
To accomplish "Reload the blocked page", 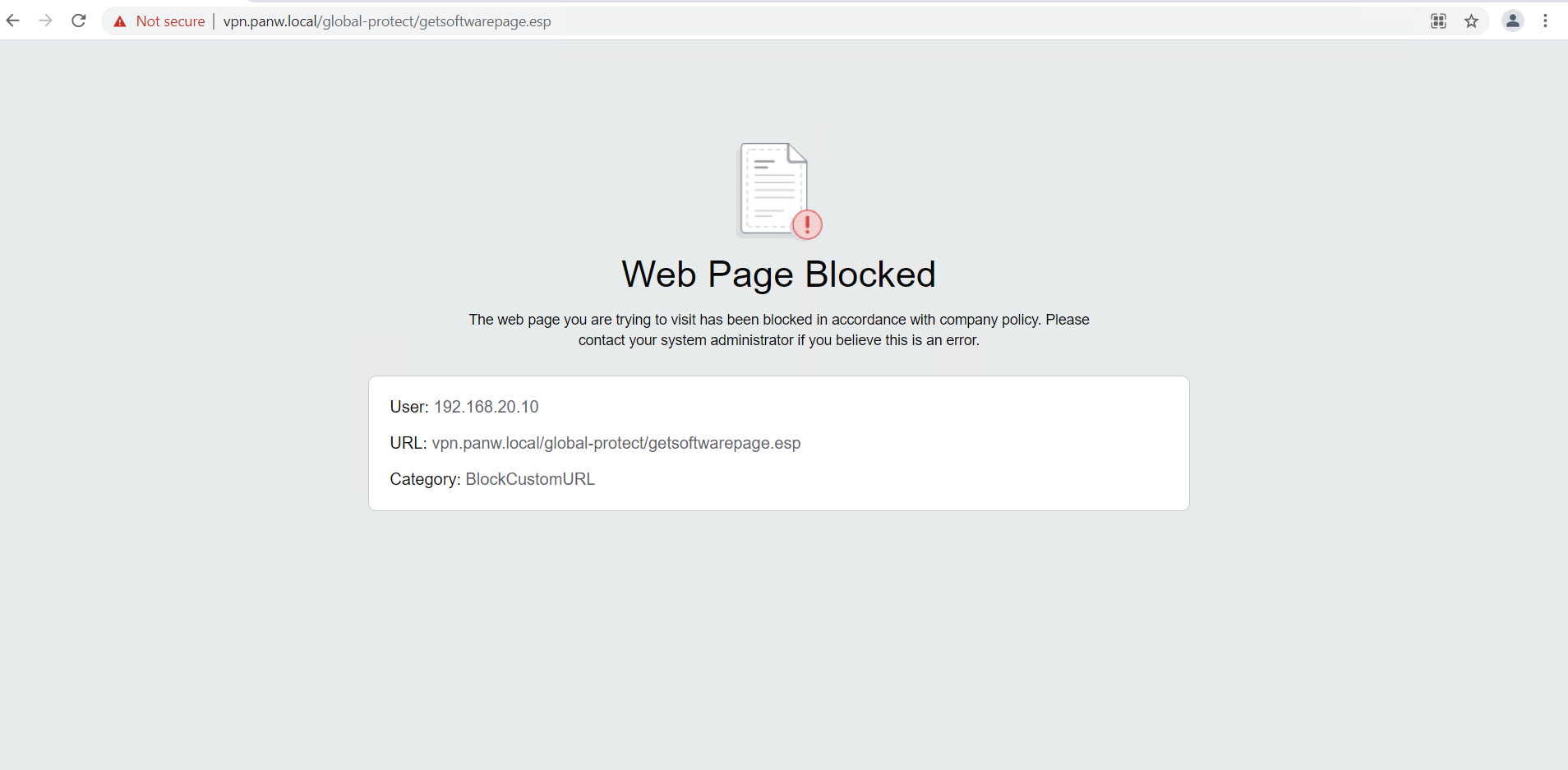I will (x=79, y=21).
